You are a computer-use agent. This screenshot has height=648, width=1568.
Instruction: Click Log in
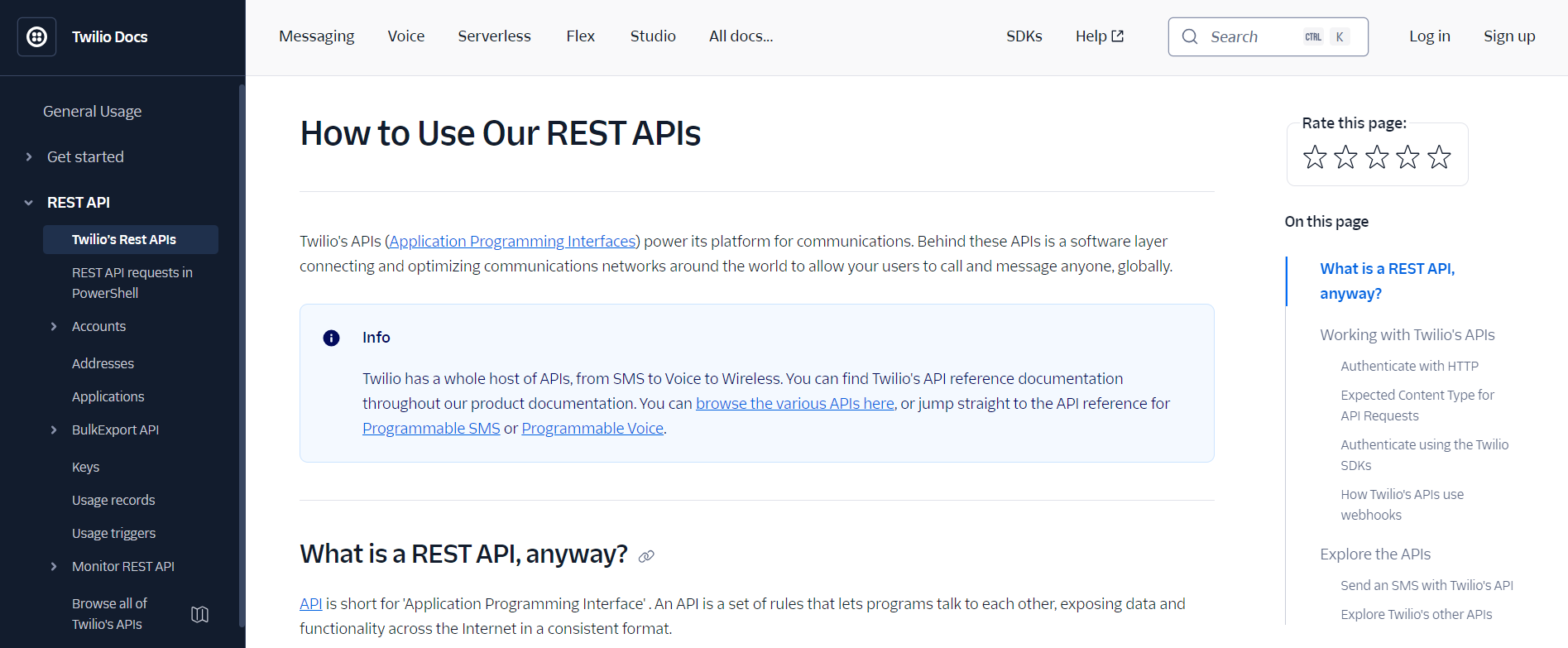coord(1430,36)
